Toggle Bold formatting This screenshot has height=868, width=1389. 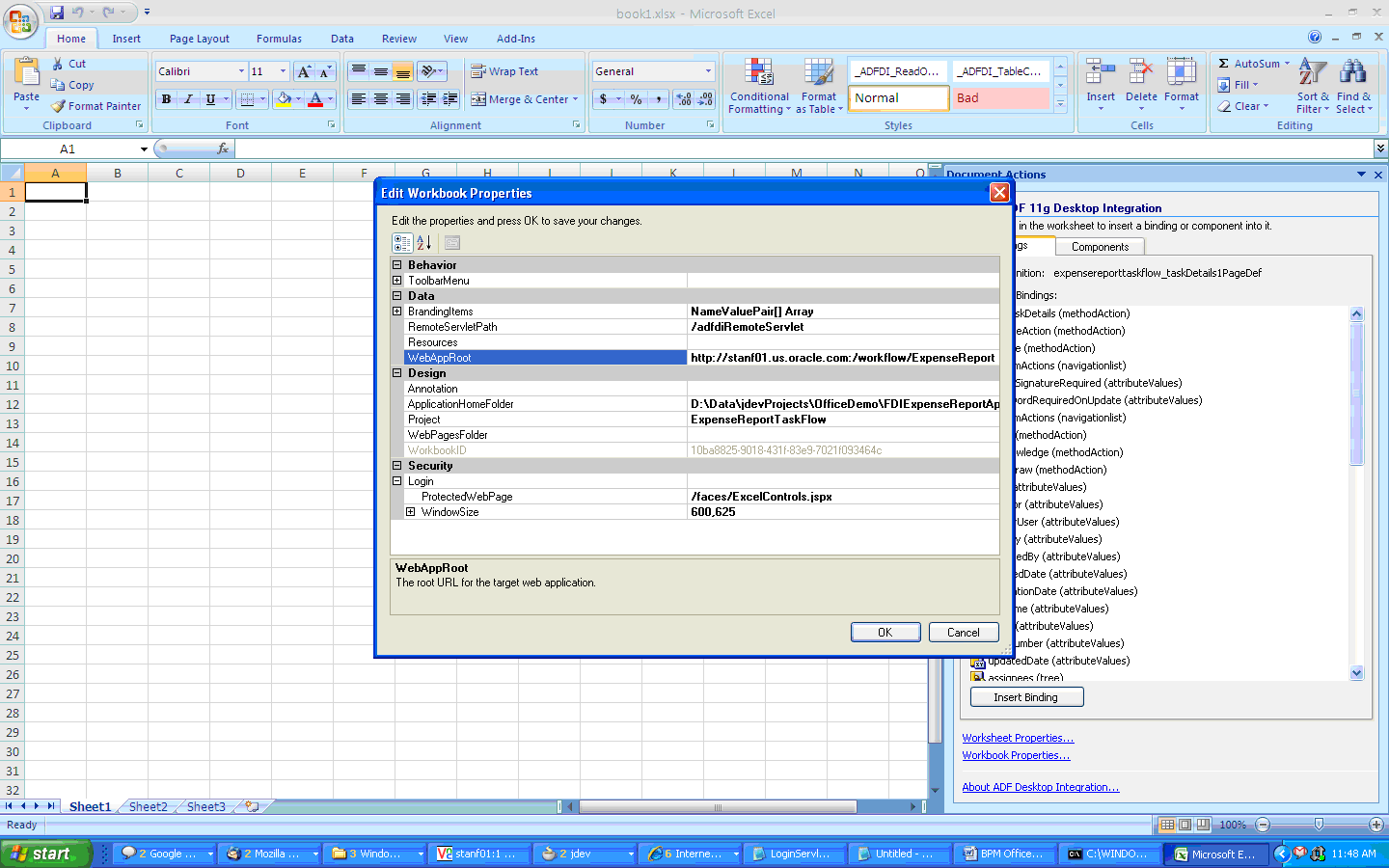(166, 98)
